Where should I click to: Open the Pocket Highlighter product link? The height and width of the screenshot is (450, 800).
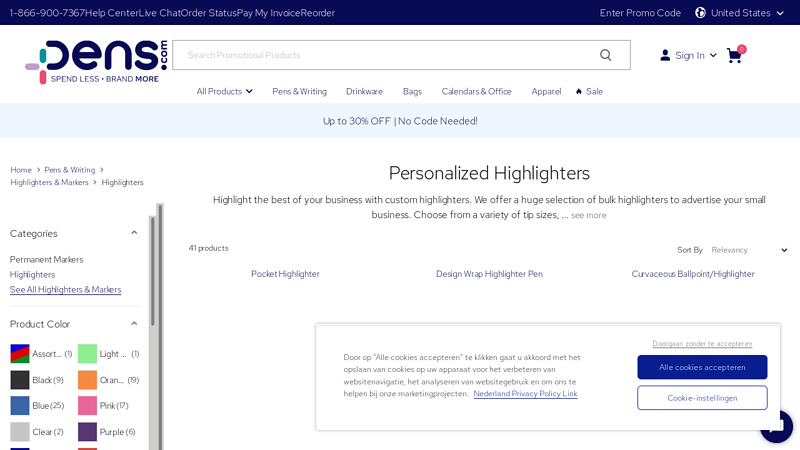(x=285, y=274)
